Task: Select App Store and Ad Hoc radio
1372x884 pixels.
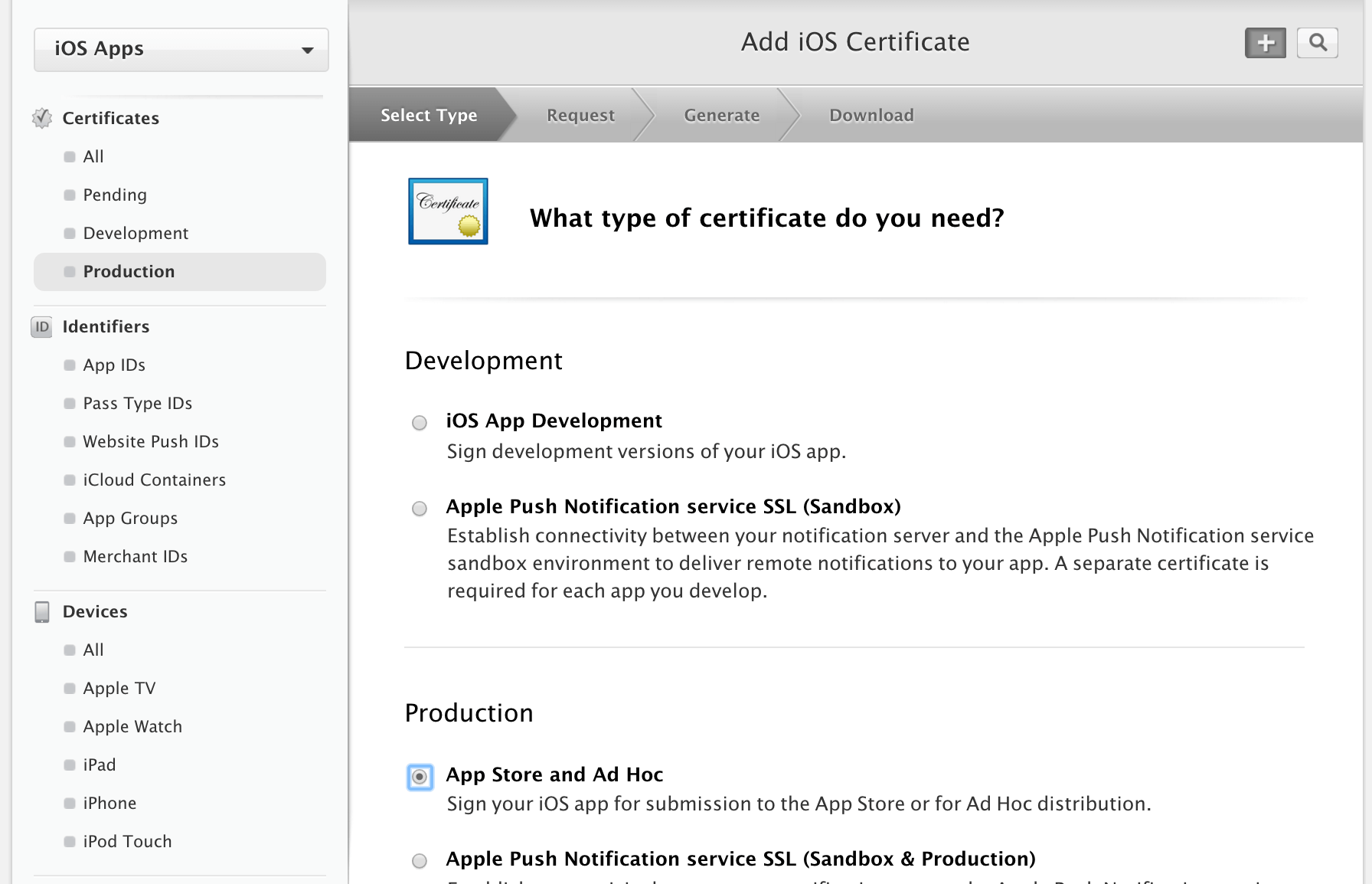Action: pyautogui.click(x=420, y=777)
